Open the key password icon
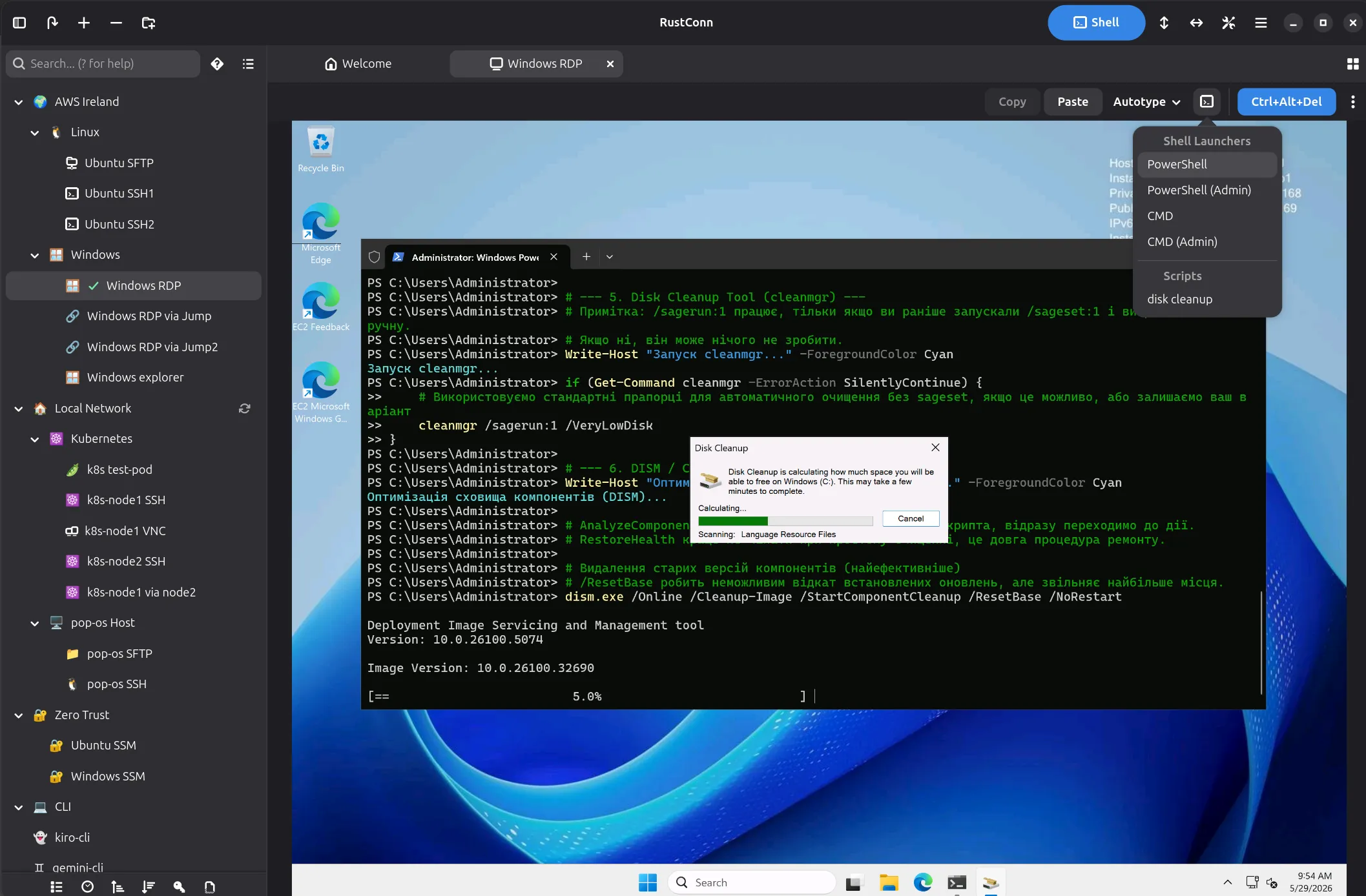This screenshot has width=1366, height=896. point(179,886)
